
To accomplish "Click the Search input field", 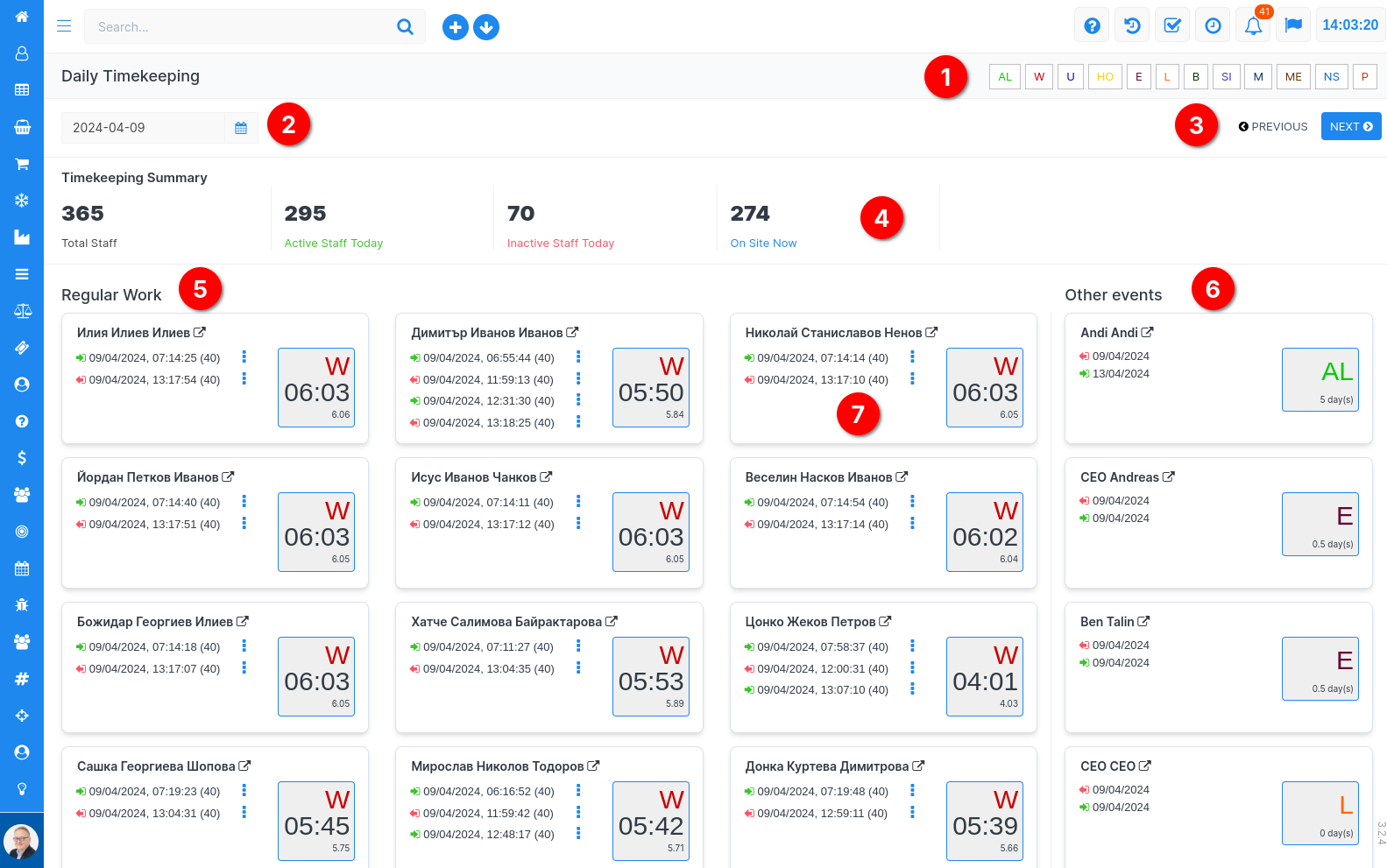I will point(241,27).
